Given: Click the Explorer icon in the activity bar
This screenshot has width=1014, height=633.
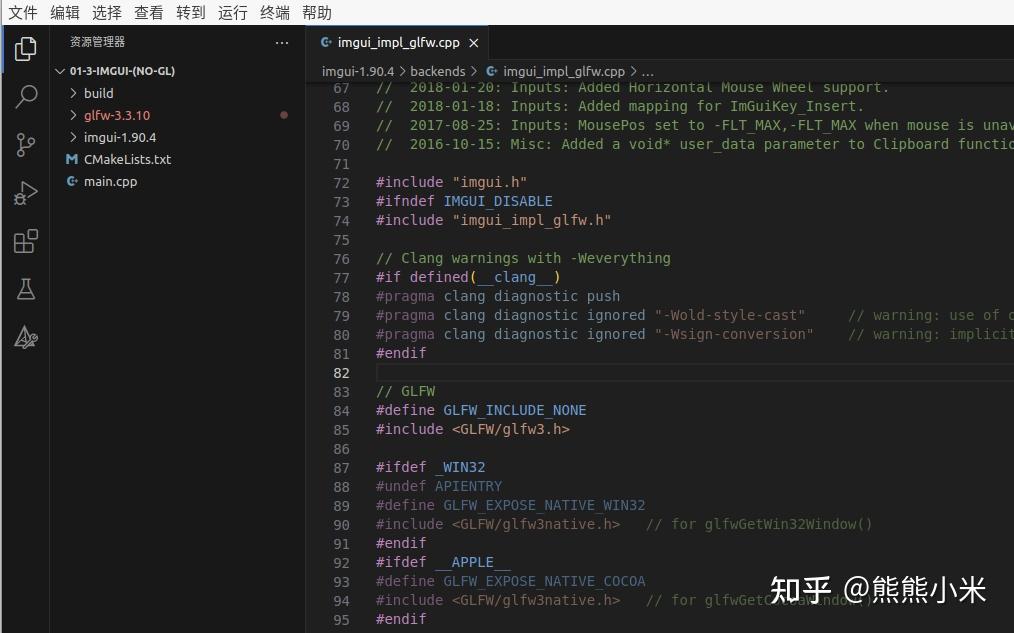Looking at the screenshot, I should [25, 48].
